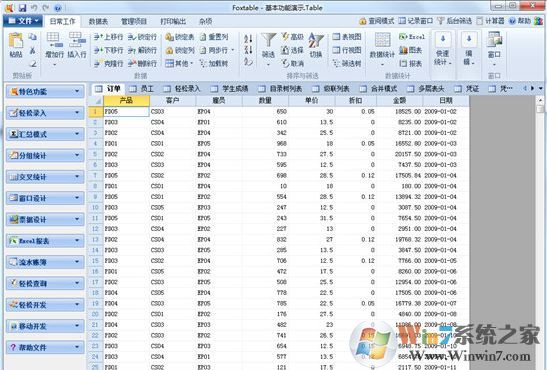Expand the 分组统计 sidebar panel
This screenshot has width=547, height=370.
click(x=45, y=156)
